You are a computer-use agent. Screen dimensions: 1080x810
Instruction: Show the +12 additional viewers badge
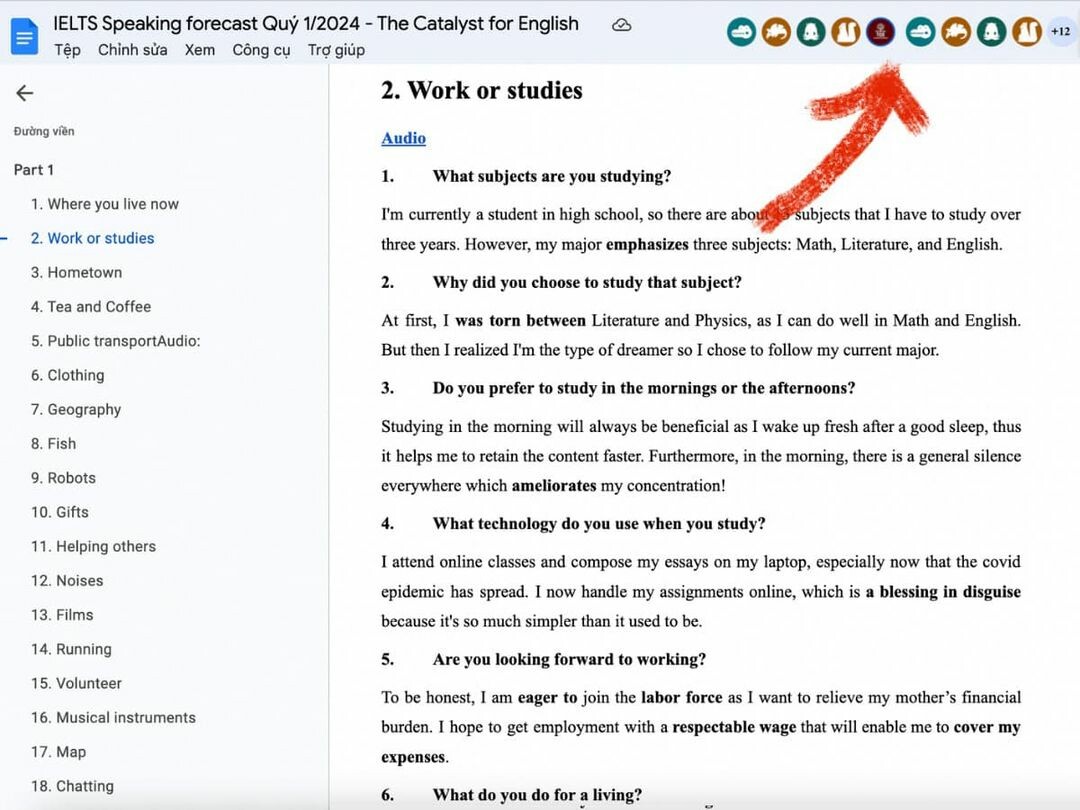[x=1060, y=33]
